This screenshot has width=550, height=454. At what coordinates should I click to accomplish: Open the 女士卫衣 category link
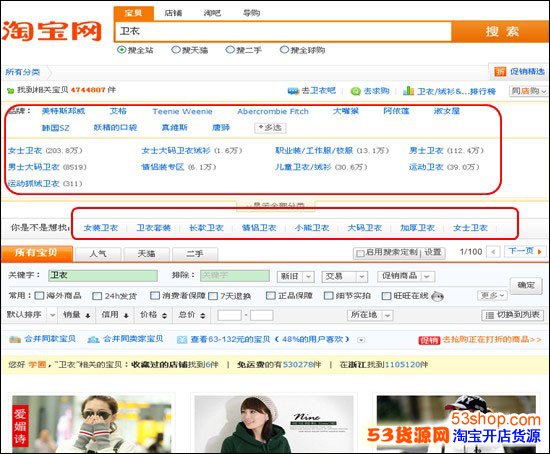pyautogui.click(x=25, y=151)
